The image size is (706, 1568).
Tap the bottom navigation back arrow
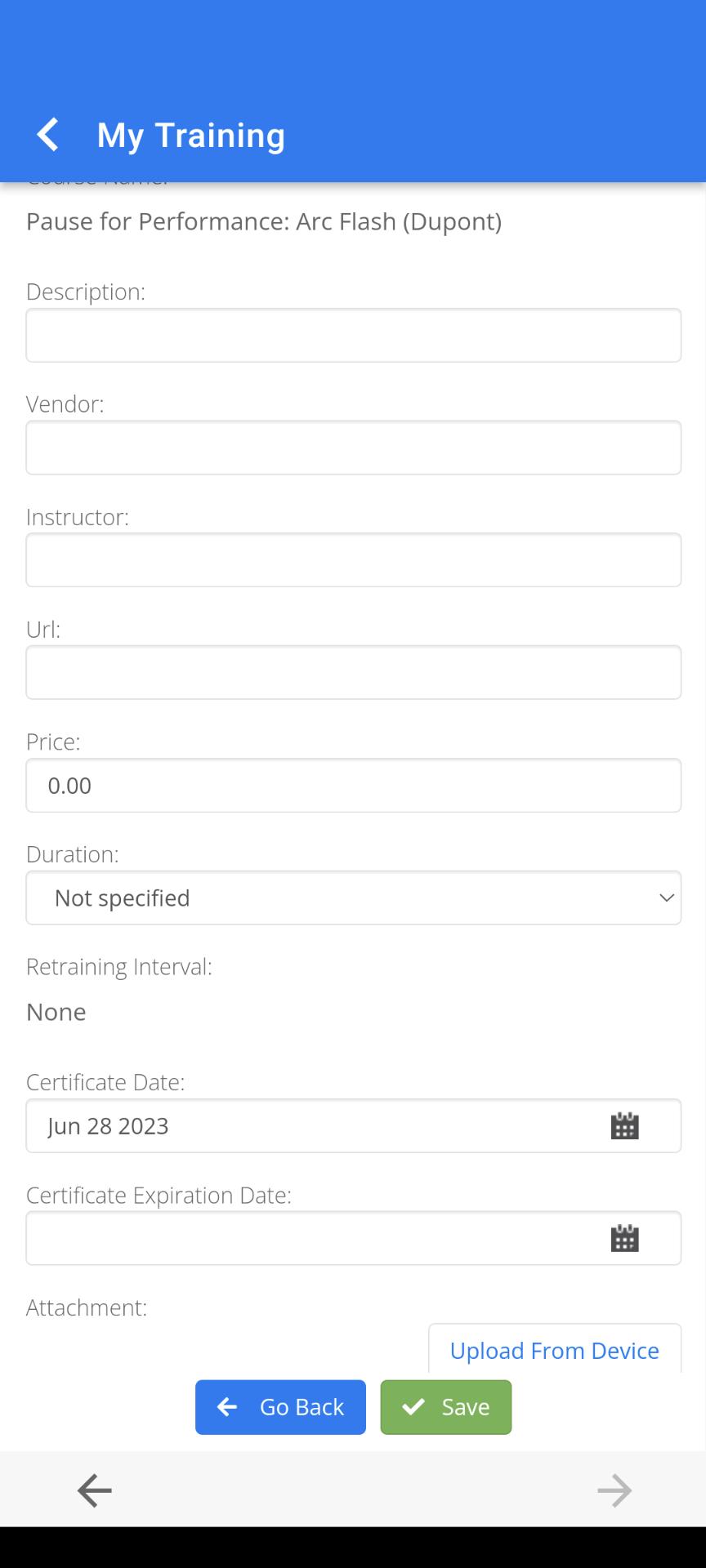[95, 1490]
